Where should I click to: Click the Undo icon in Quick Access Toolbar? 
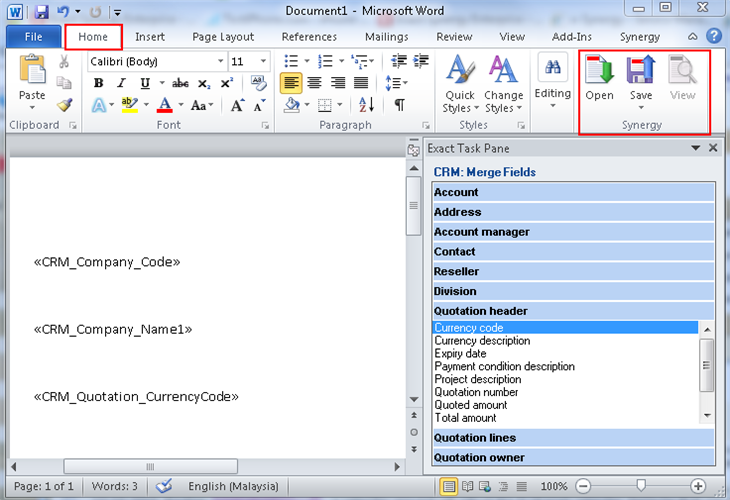point(63,11)
